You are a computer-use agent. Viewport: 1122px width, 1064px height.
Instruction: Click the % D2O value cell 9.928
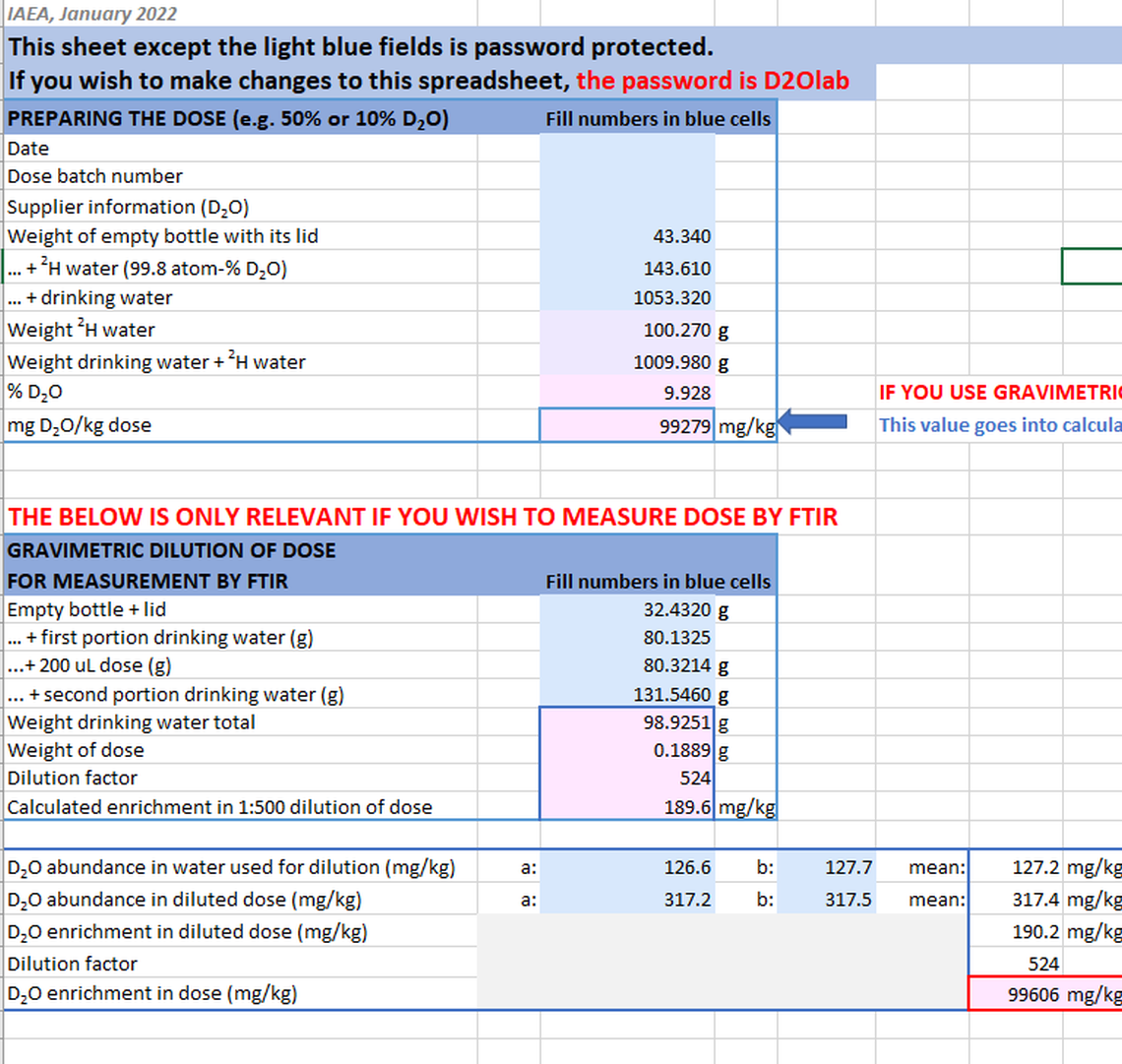(x=627, y=393)
